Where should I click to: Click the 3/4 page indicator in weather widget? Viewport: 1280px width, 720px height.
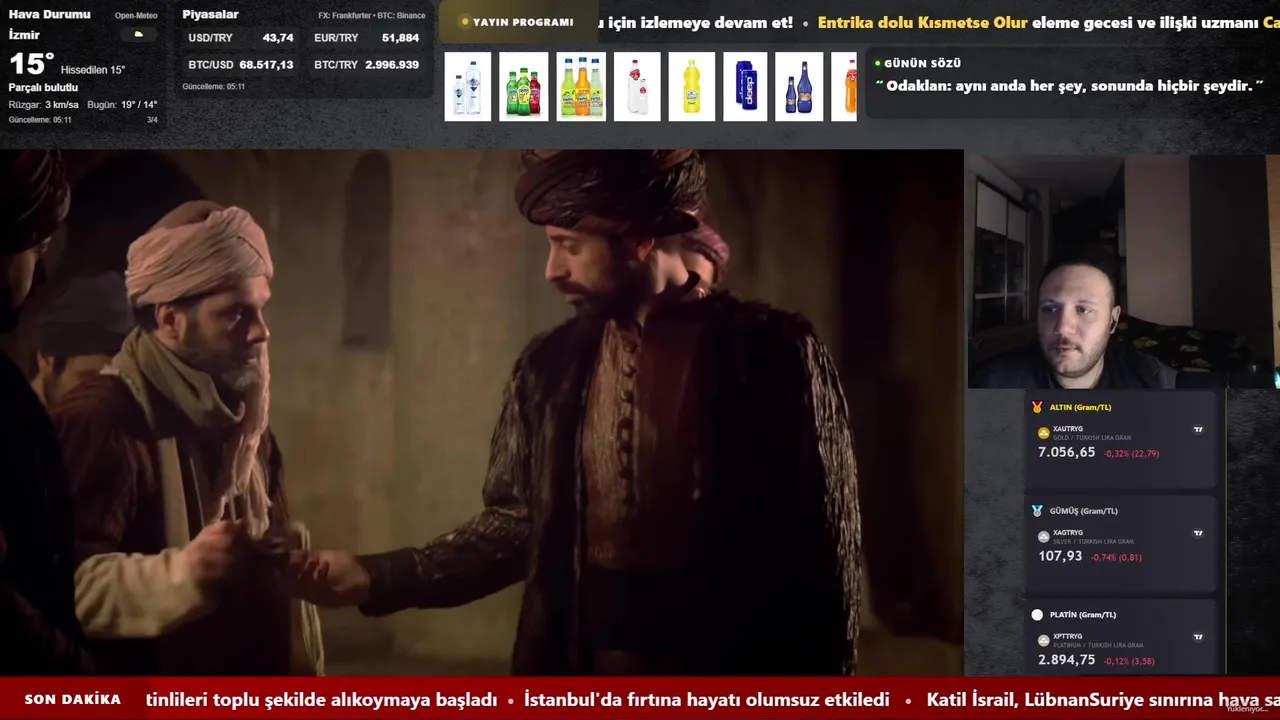(x=152, y=120)
